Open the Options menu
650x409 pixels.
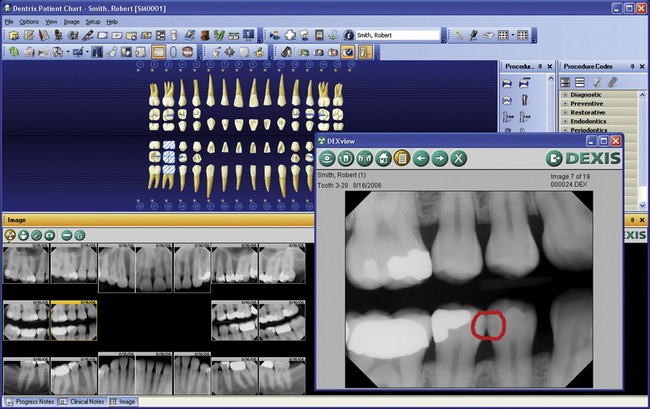pyautogui.click(x=29, y=21)
